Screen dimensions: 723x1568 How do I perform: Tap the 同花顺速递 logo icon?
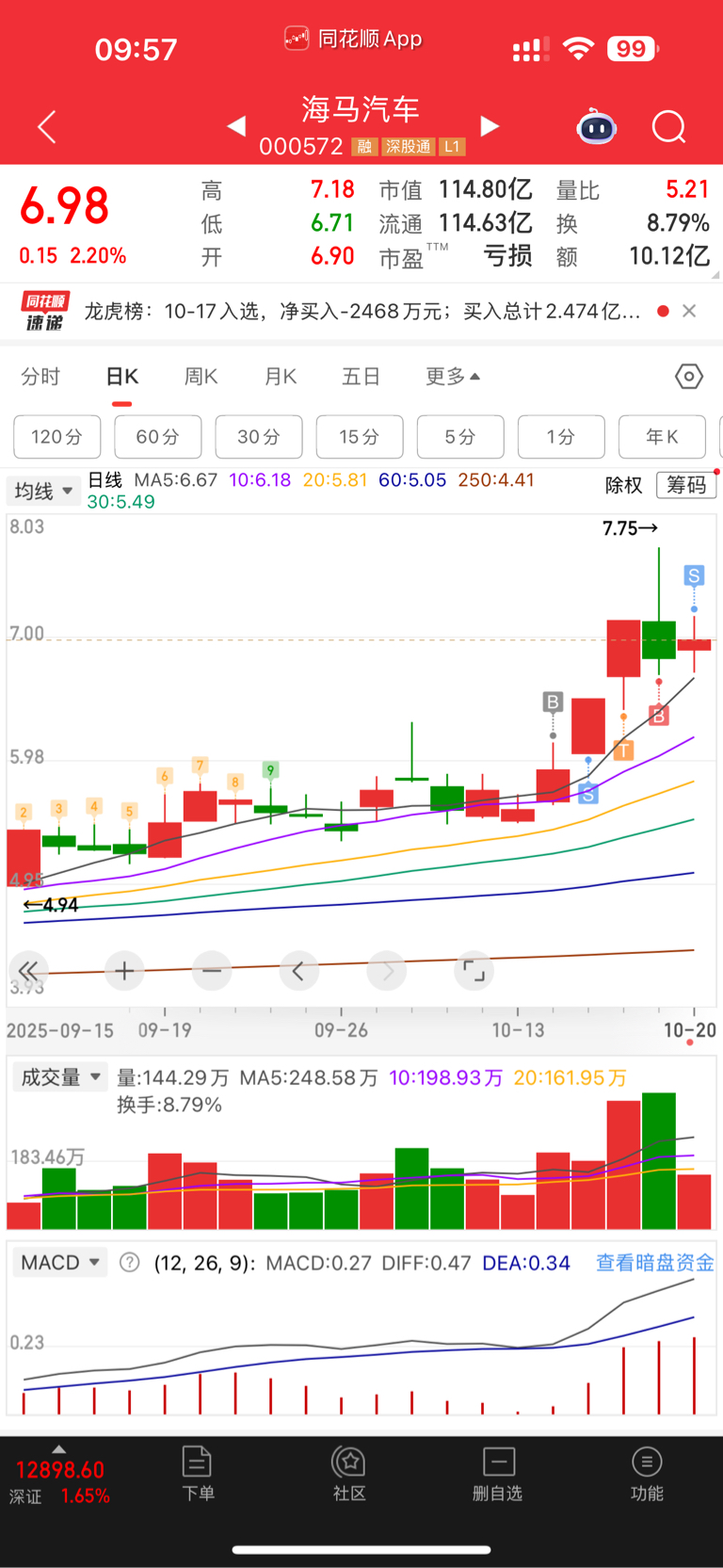point(45,311)
